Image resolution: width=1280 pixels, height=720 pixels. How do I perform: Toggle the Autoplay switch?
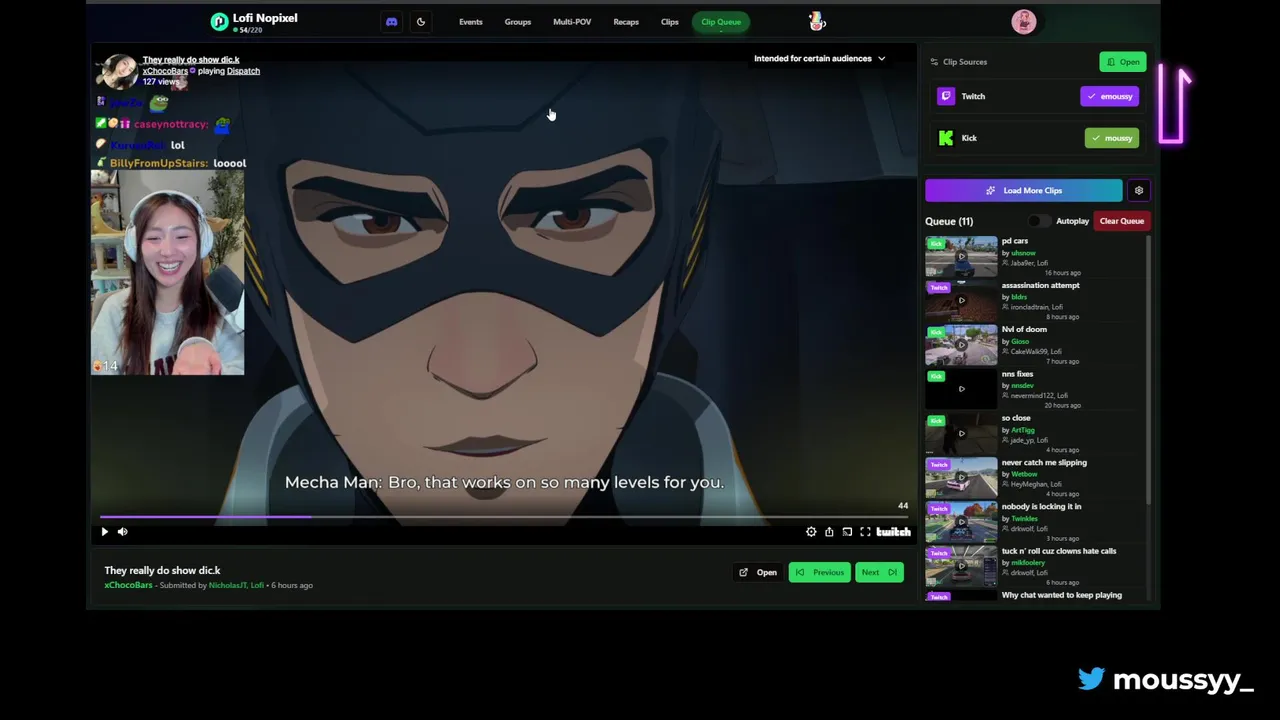tap(1039, 221)
